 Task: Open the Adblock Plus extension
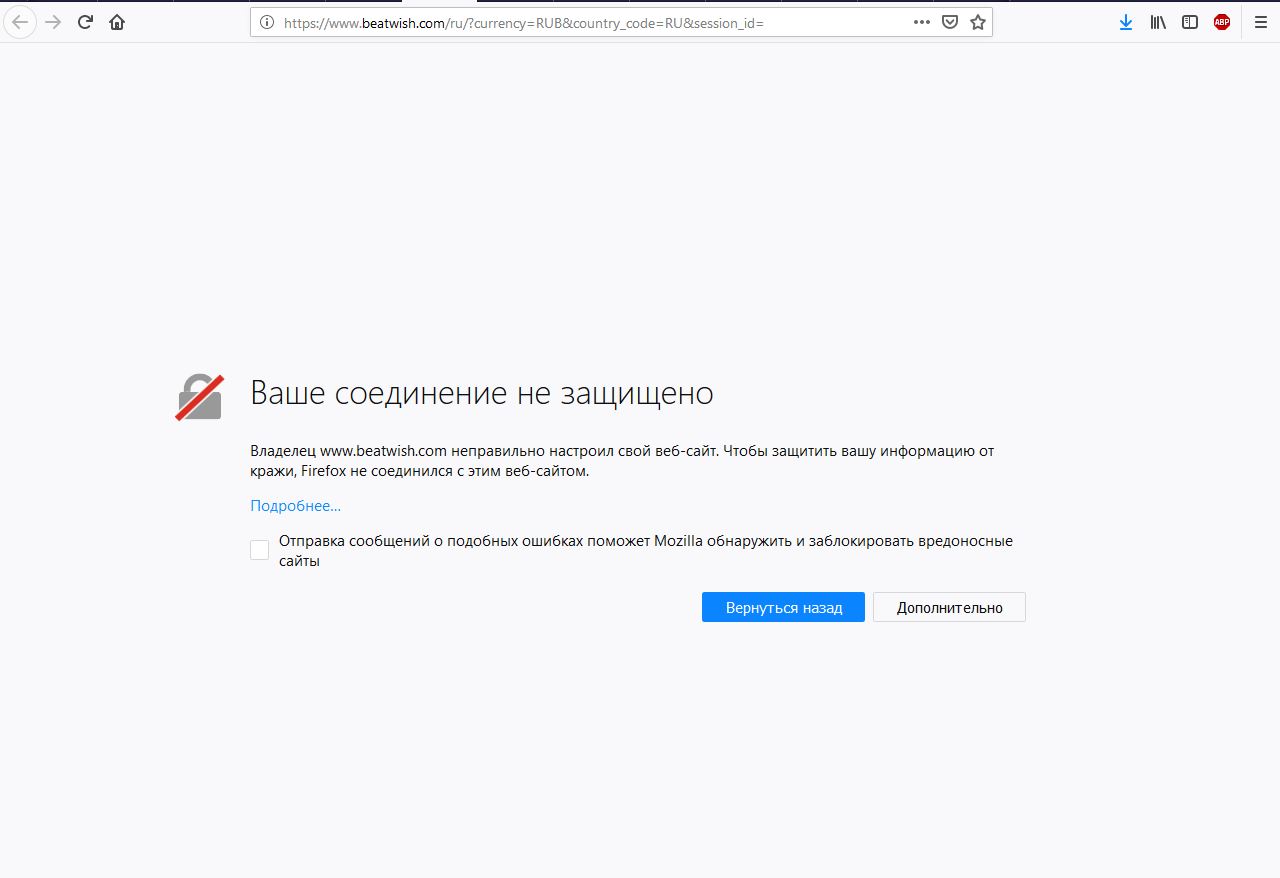point(1222,22)
